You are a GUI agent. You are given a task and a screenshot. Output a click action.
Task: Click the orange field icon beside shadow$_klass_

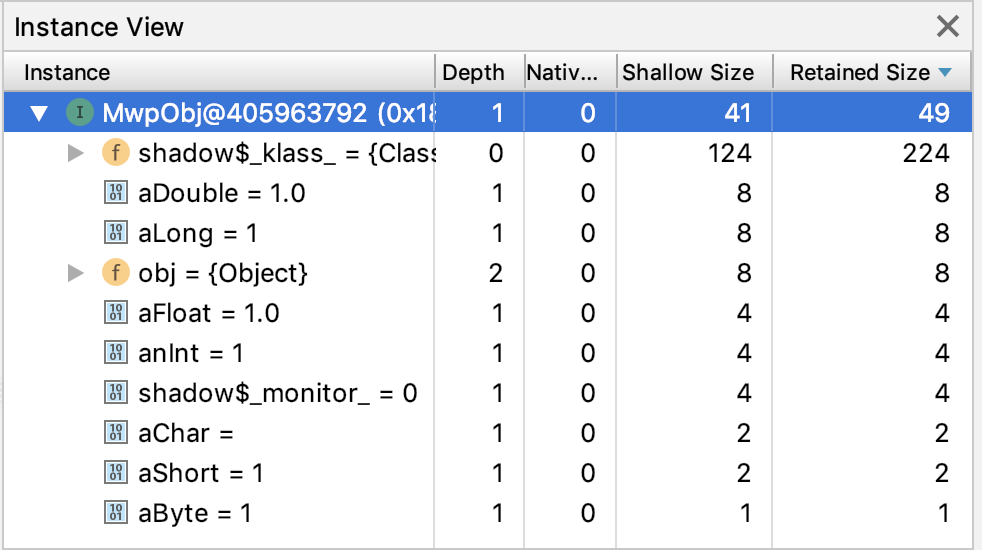[115, 153]
